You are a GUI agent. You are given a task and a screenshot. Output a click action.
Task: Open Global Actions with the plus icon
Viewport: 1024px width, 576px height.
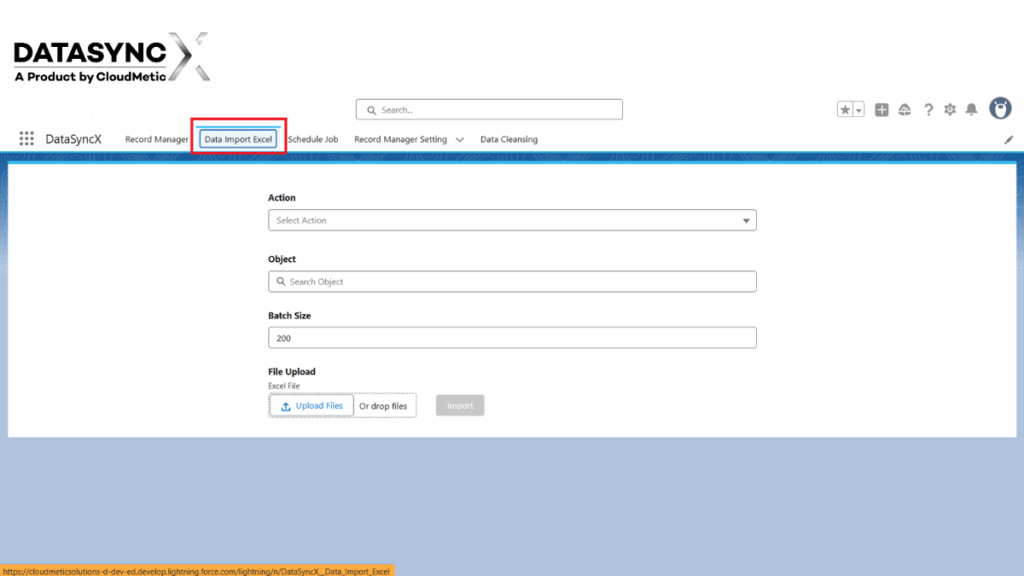pos(881,109)
